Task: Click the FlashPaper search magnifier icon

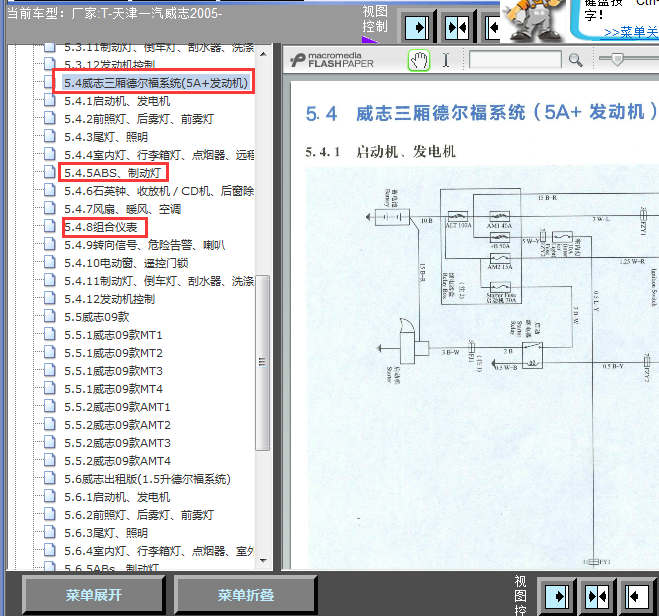Action: tap(575, 61)
